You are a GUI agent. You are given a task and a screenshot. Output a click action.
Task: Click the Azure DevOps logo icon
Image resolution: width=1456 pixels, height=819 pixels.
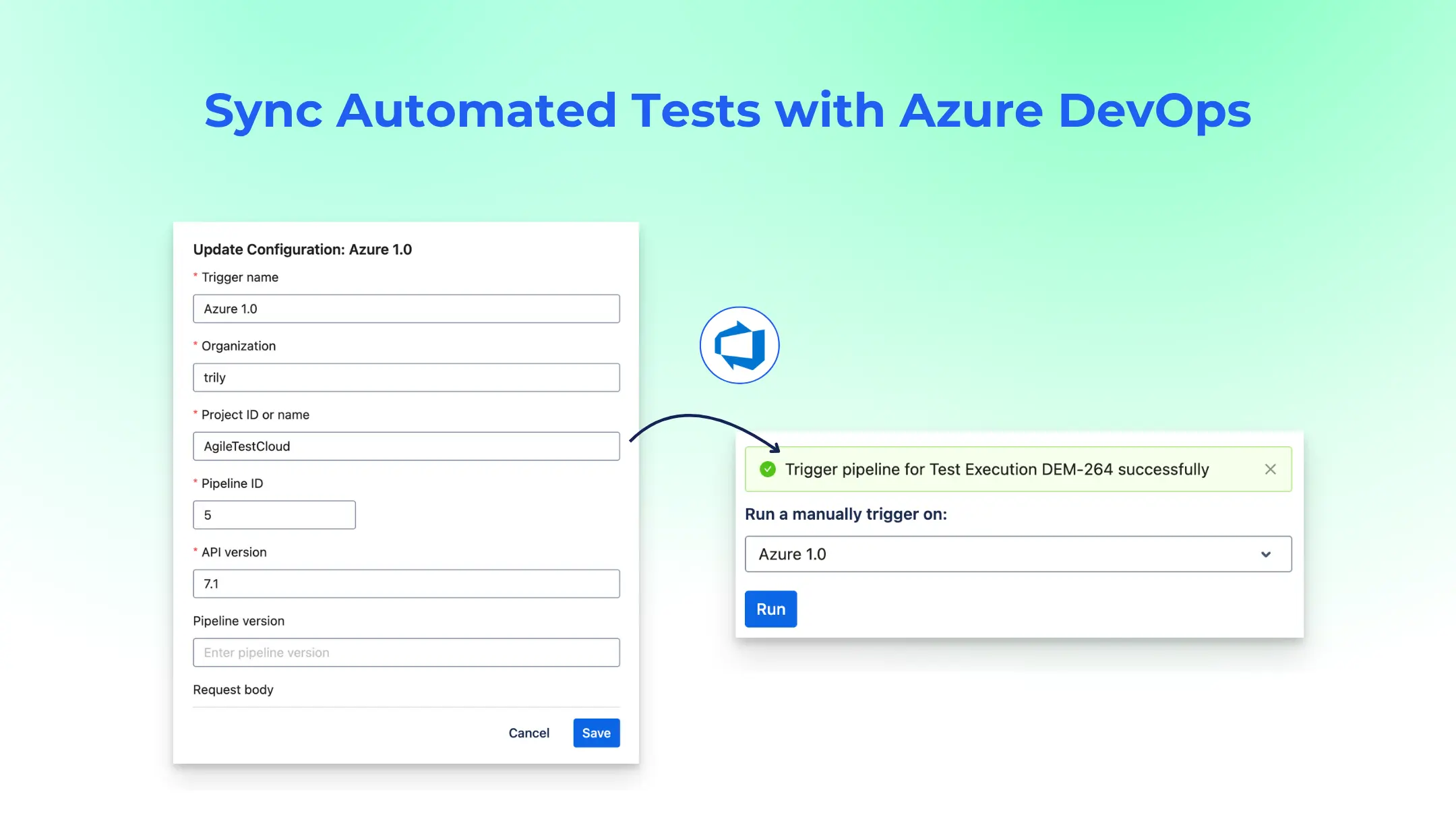739,345
